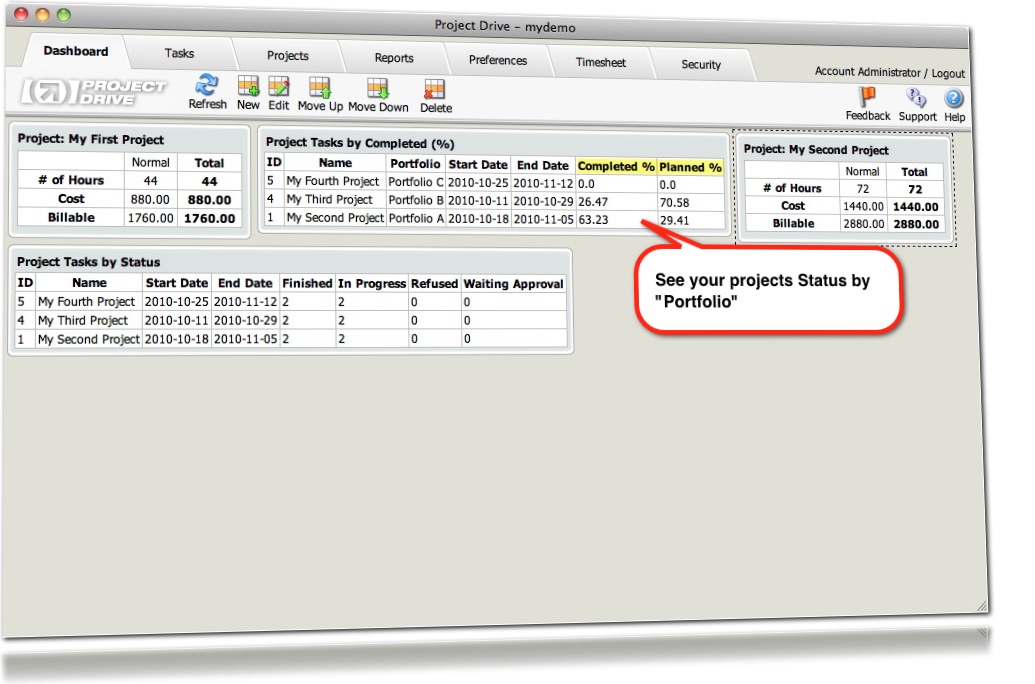Click the 70.58 planned value
Image resolution: width=1035 pixels, height=684 pixels.
[x=675, y=203]
